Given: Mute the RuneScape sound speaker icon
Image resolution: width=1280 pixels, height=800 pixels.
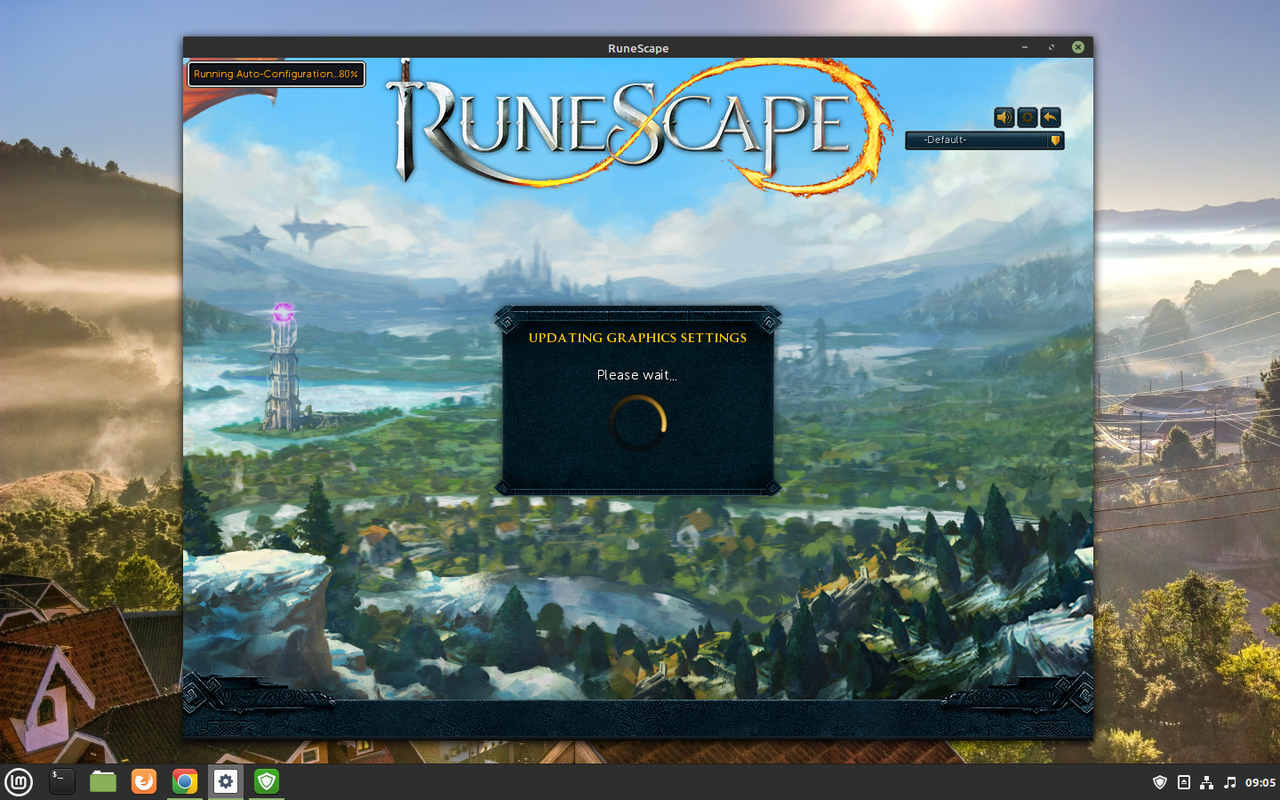Looking at the screenshot, I should (1004, 117).
